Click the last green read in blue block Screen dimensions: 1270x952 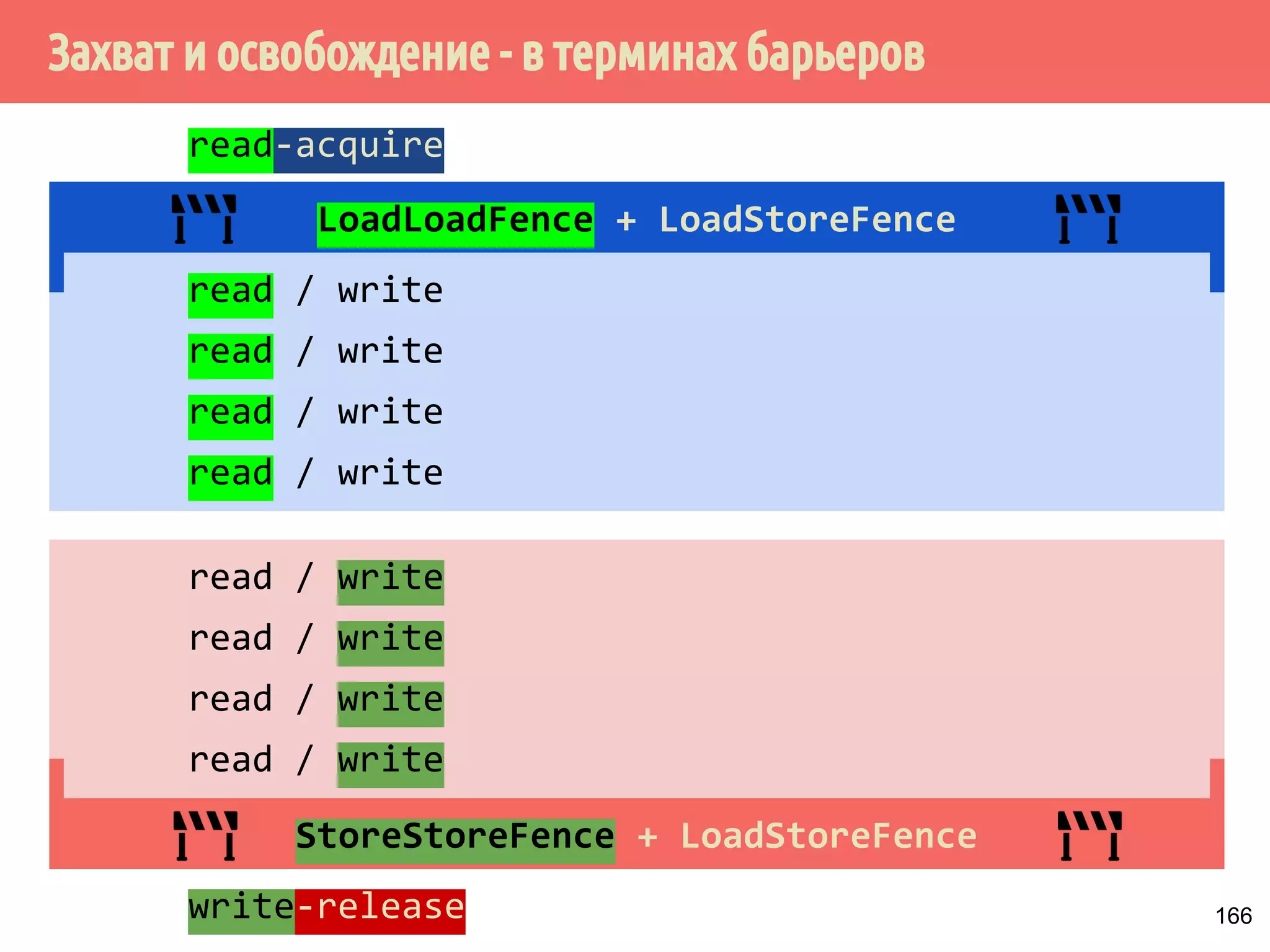[x=231, y=477]
